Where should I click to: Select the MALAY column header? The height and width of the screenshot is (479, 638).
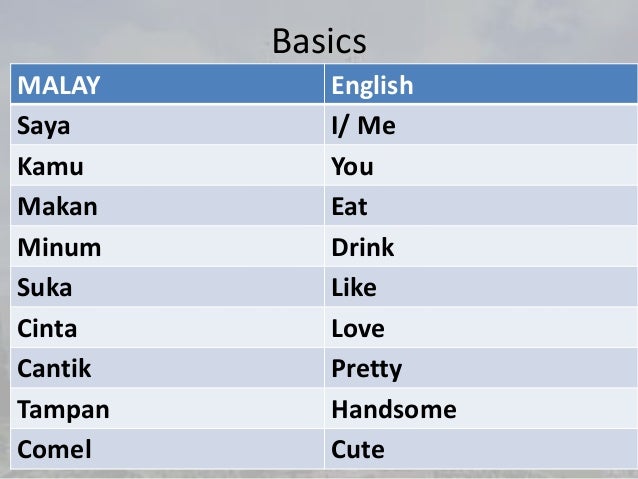(167, 84)
